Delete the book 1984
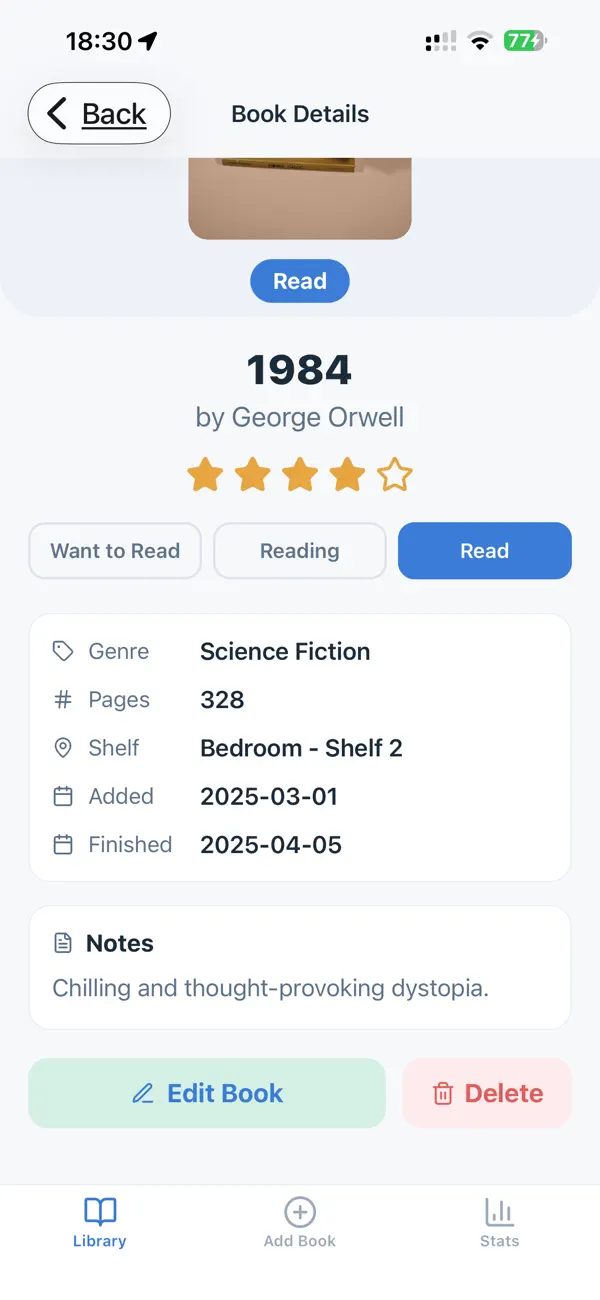600x1300 pixels. pyautogui.click(x=487, y=1093)
